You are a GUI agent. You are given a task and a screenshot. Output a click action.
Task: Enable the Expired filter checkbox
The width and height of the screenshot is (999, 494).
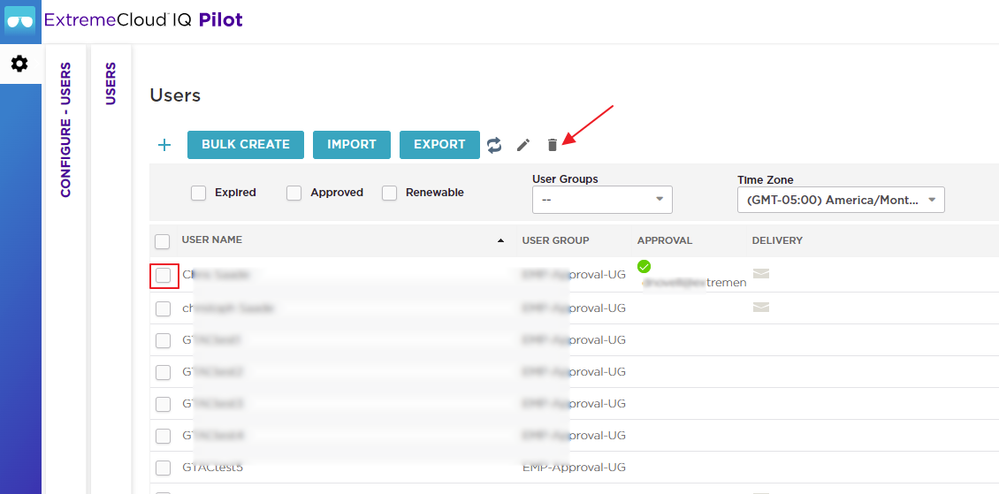point(199,193)
